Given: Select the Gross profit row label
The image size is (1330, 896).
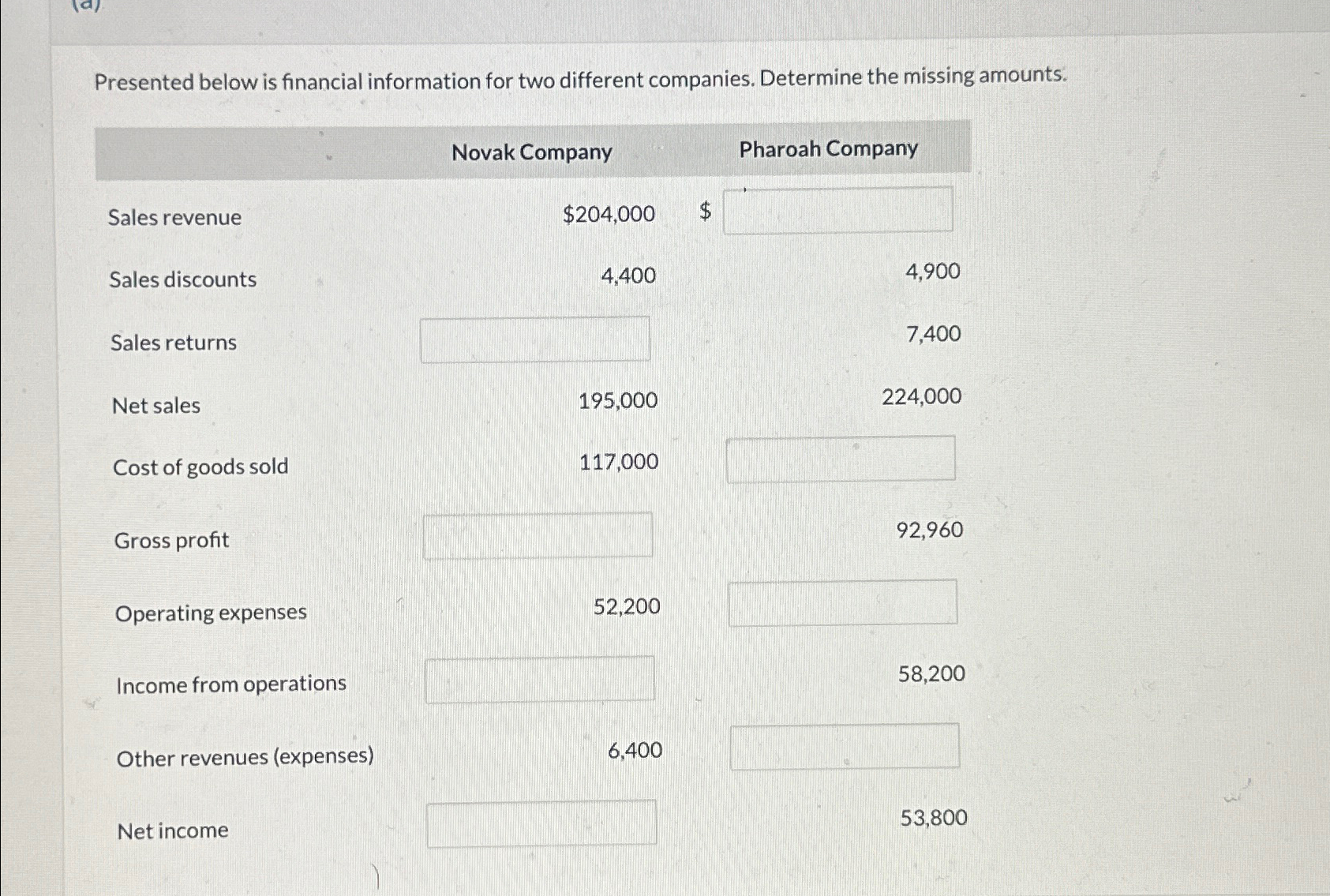Looking at the screenshot, I should pos(170,540).
